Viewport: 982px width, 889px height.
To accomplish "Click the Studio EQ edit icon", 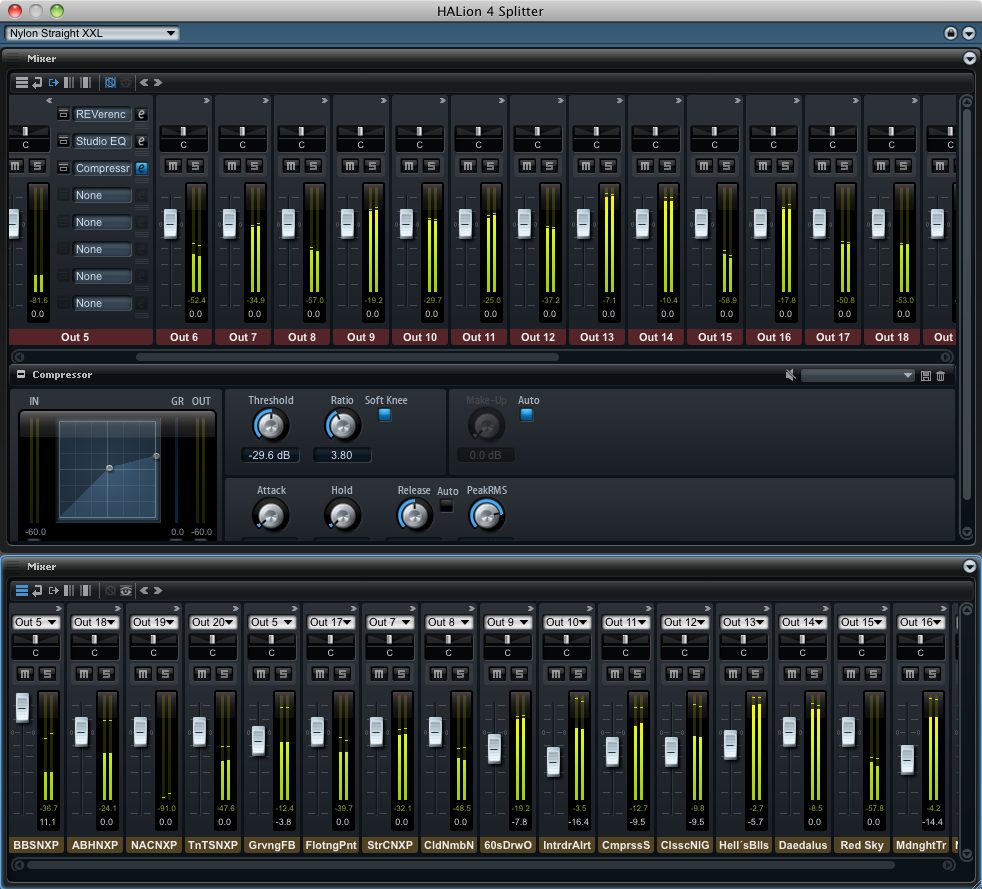I will (x=141, y=141).
